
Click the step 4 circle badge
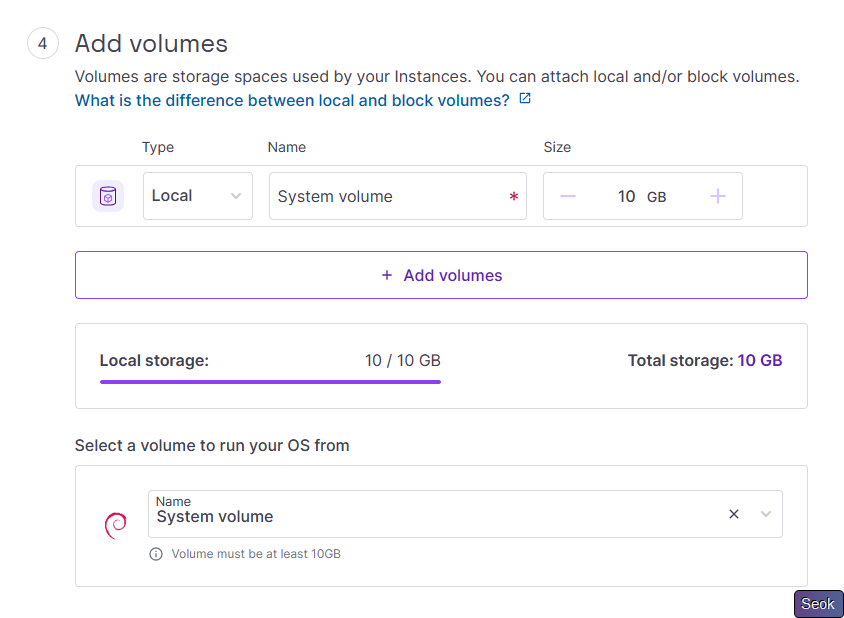pos(42,44)
